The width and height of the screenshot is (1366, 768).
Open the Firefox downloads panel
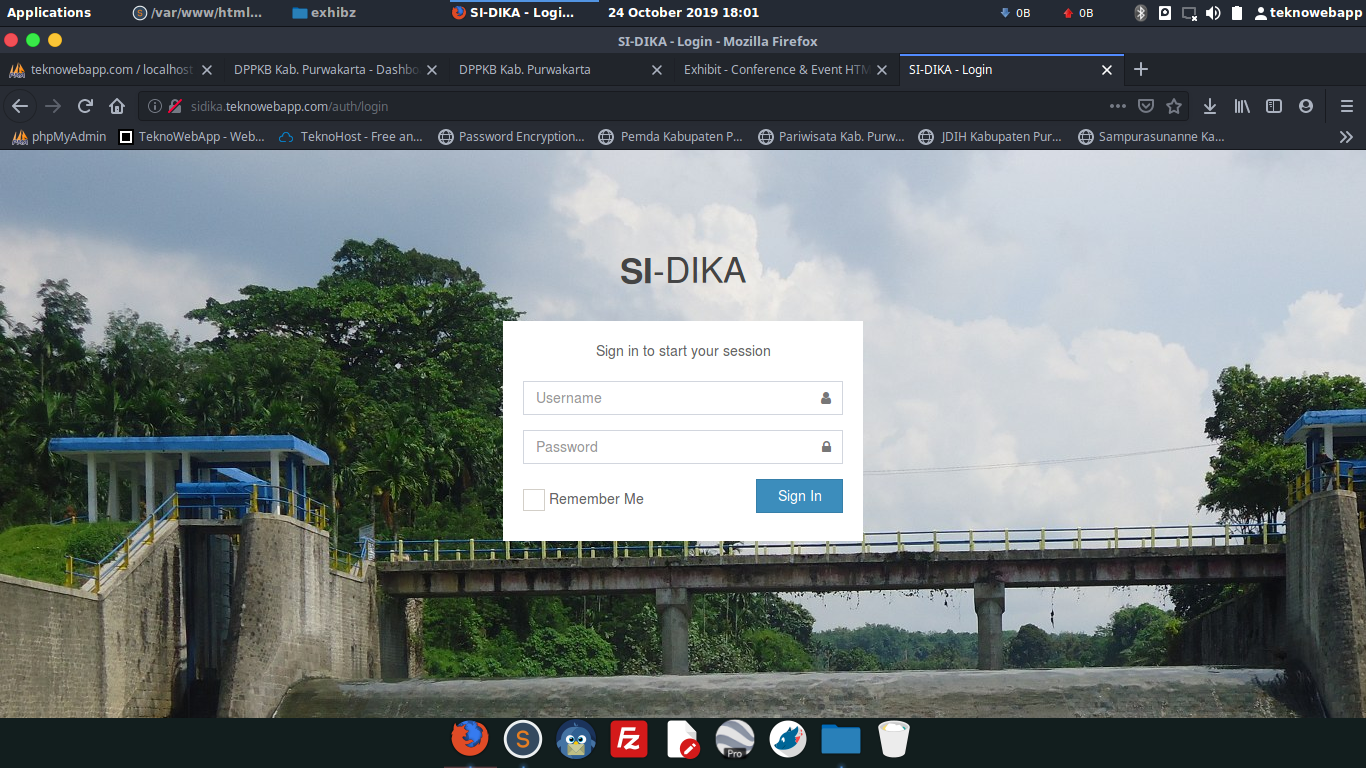pos(1210,105)
